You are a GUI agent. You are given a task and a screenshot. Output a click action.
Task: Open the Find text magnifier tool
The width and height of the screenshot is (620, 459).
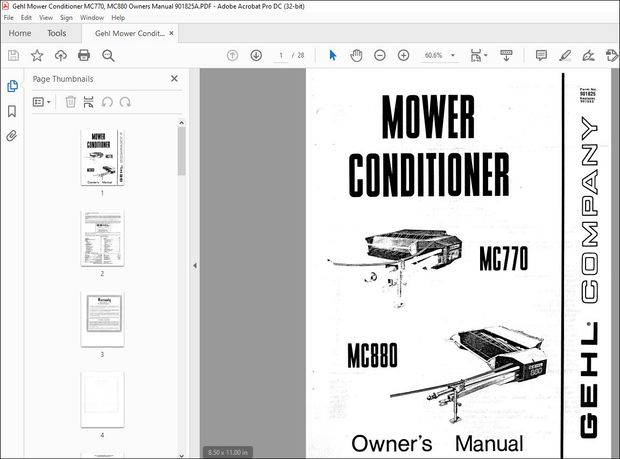coord(108,55)
